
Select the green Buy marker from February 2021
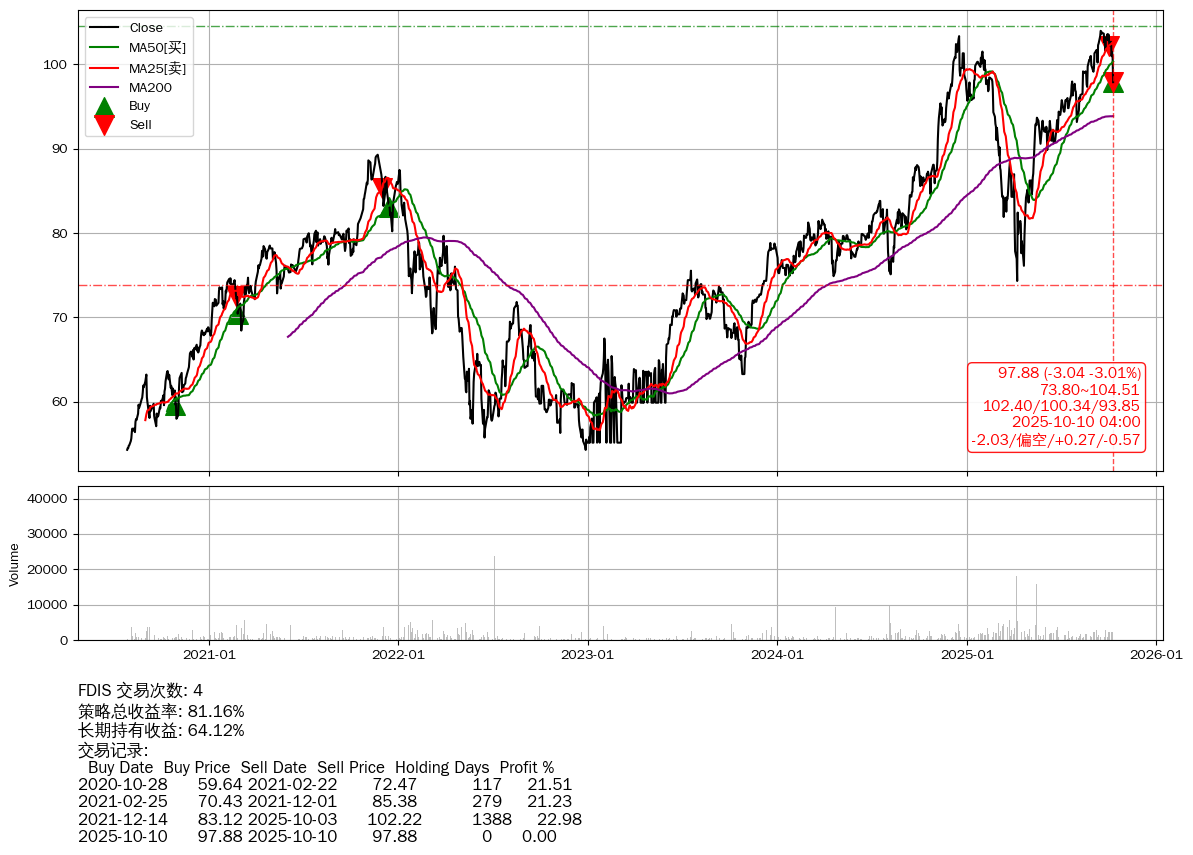point(237,315)
